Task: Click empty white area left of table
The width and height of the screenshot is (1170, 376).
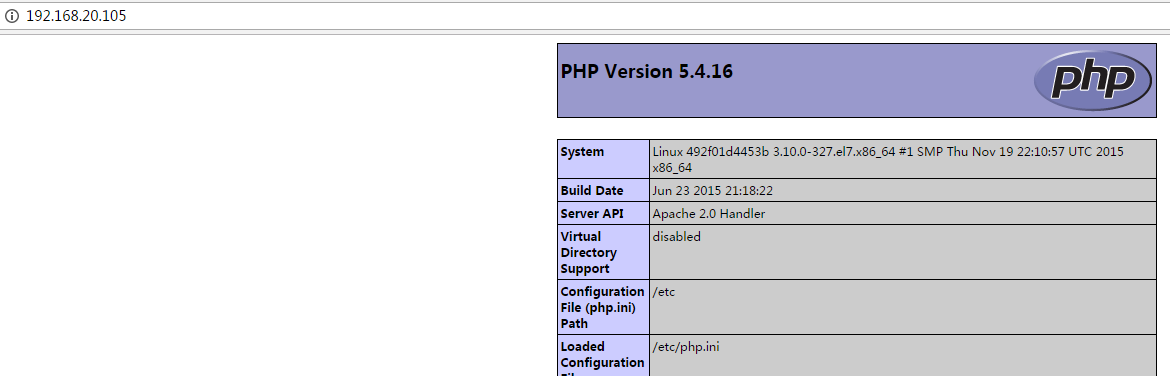Action: (x=276, y=209)
